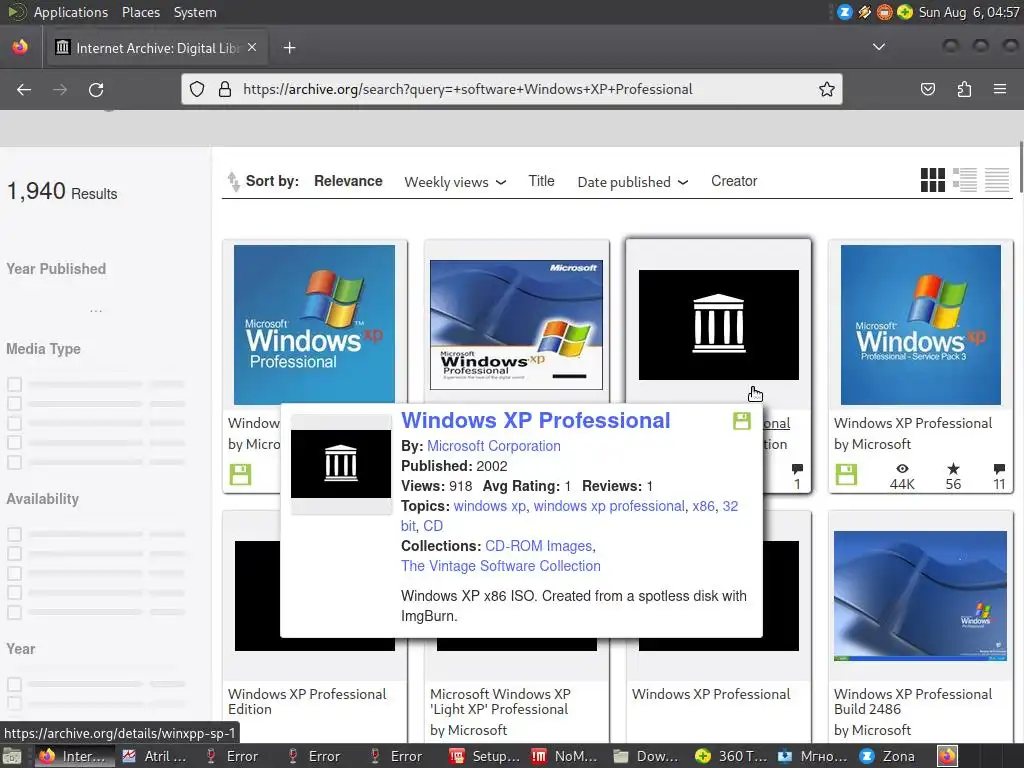
Task: Select the Internet Archive browser tab
Action: click(x=156, y=48)
